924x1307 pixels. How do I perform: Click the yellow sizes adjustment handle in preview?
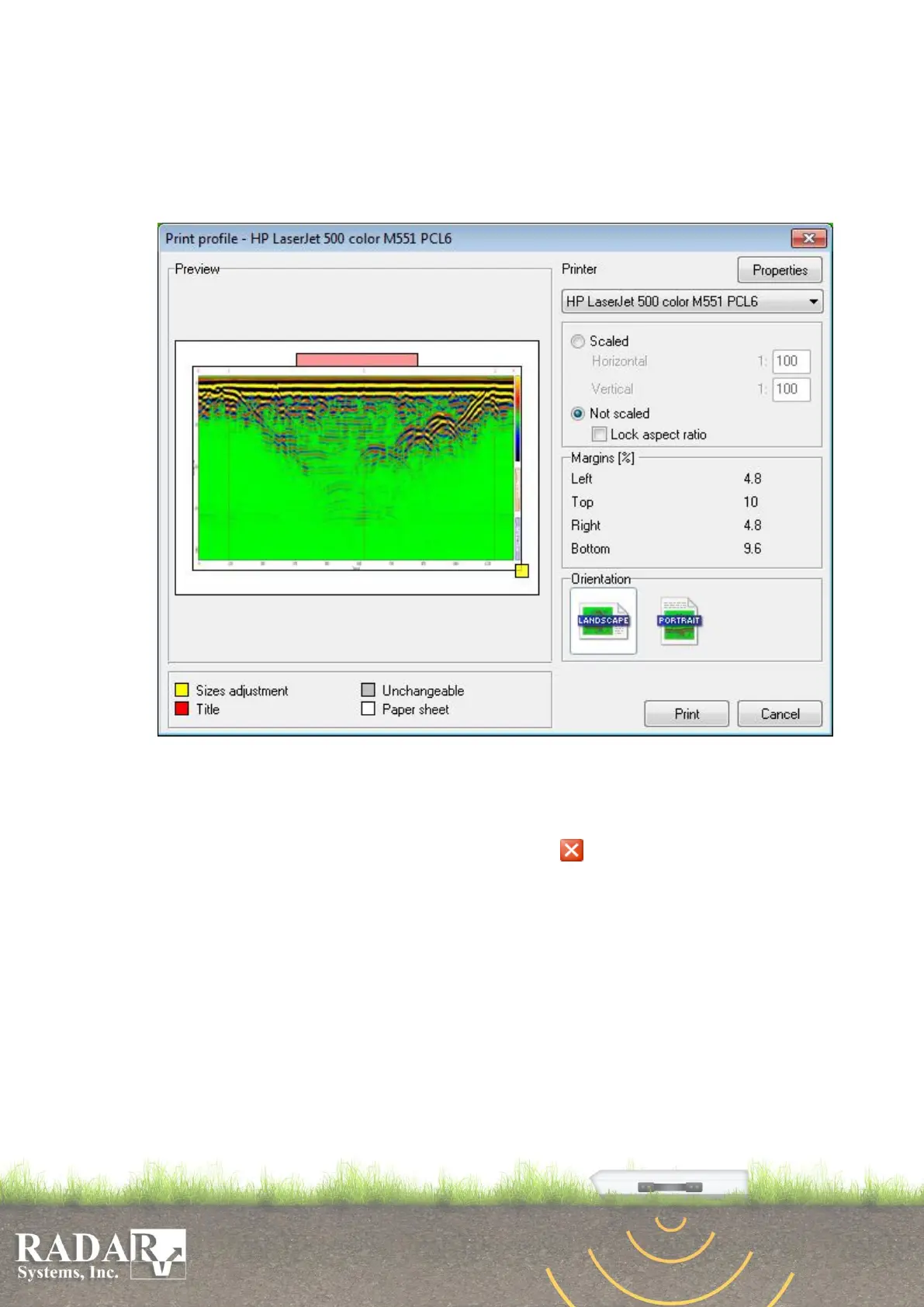(x=522, y=571)
